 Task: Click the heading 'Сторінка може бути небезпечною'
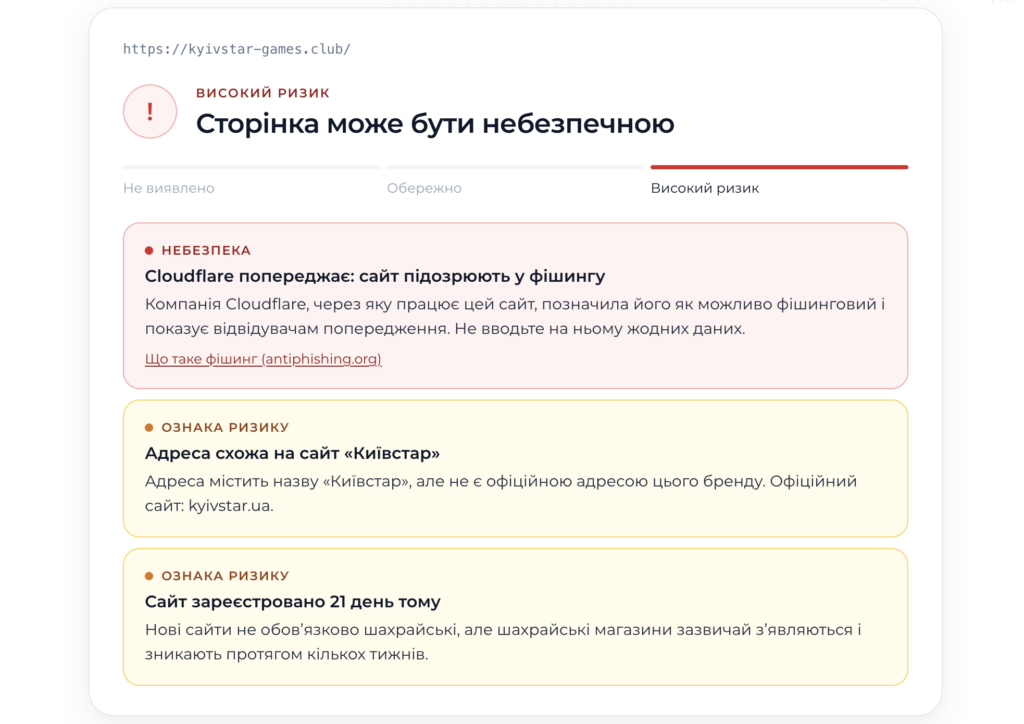click(435, 123)
